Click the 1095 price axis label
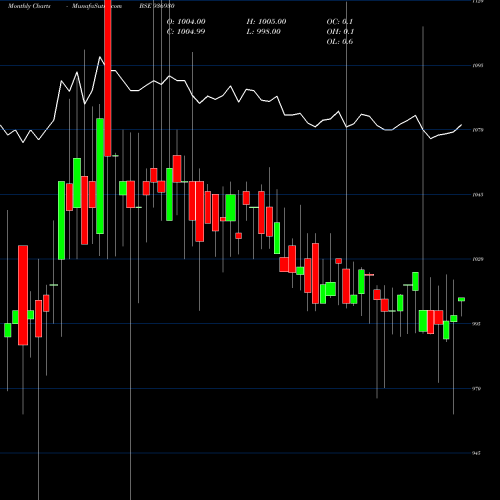The image size is (500, 500). (x=478, y=65)
